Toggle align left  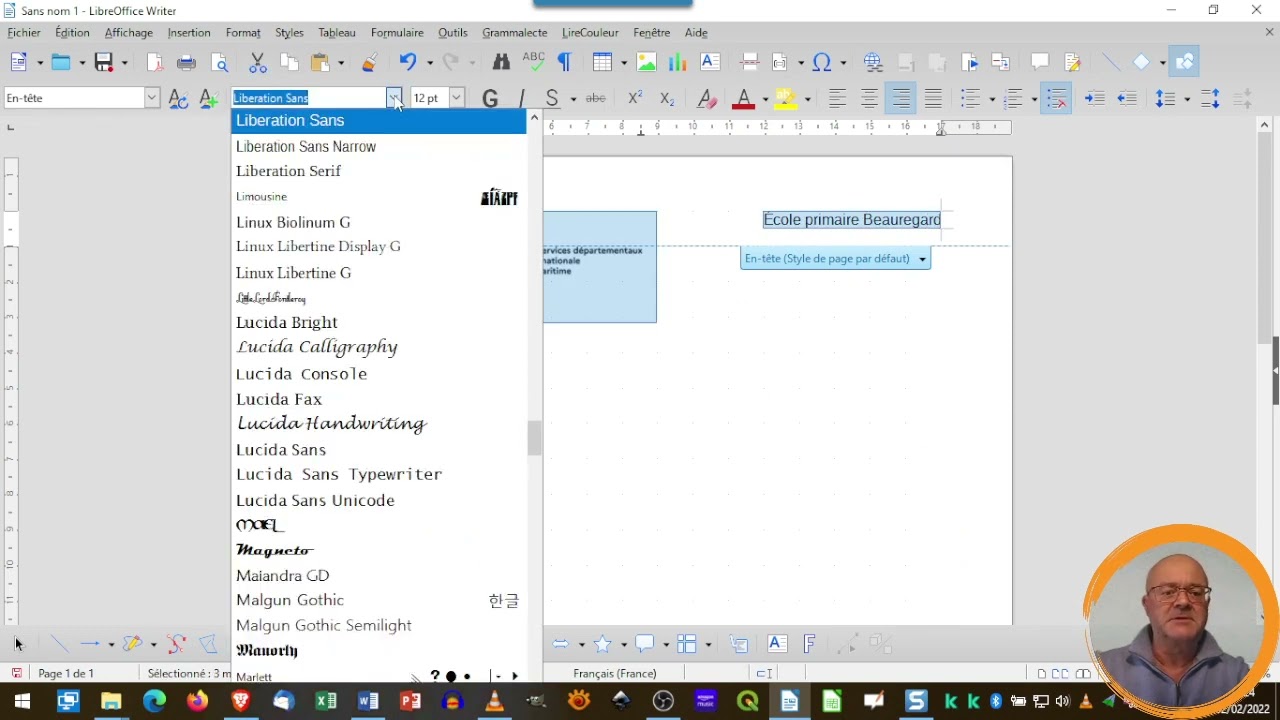(x=838, y=98)
